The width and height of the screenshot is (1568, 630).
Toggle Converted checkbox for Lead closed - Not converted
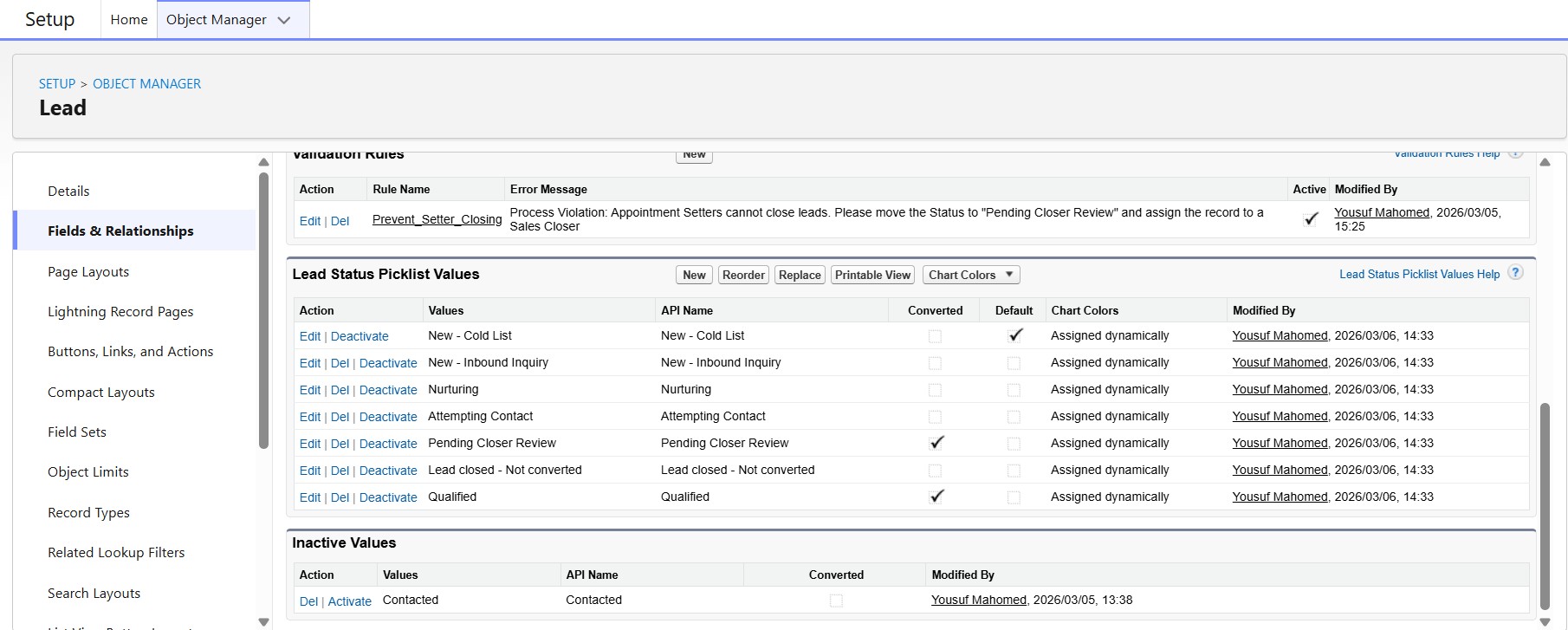point(935,471)
